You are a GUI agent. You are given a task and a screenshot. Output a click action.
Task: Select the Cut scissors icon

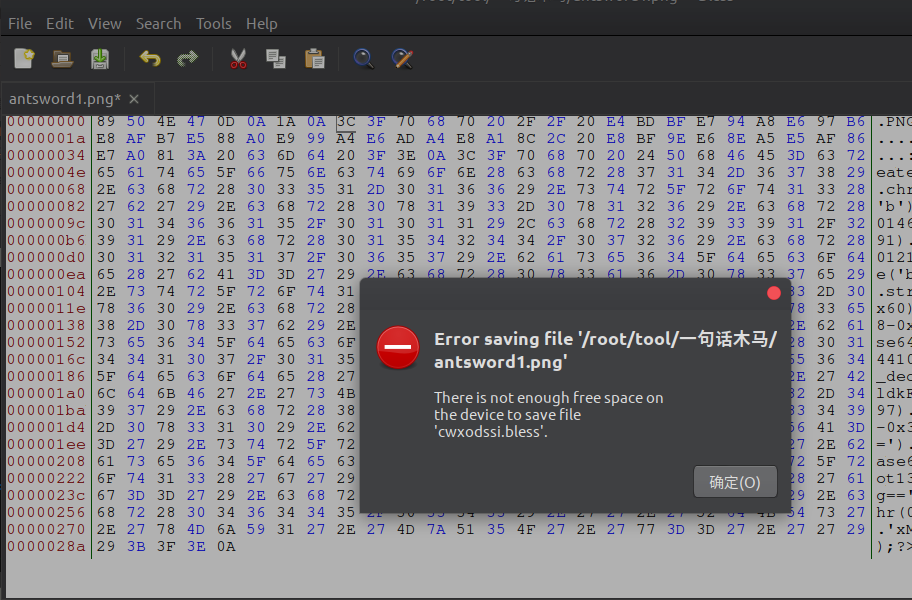tap(238, 59)
